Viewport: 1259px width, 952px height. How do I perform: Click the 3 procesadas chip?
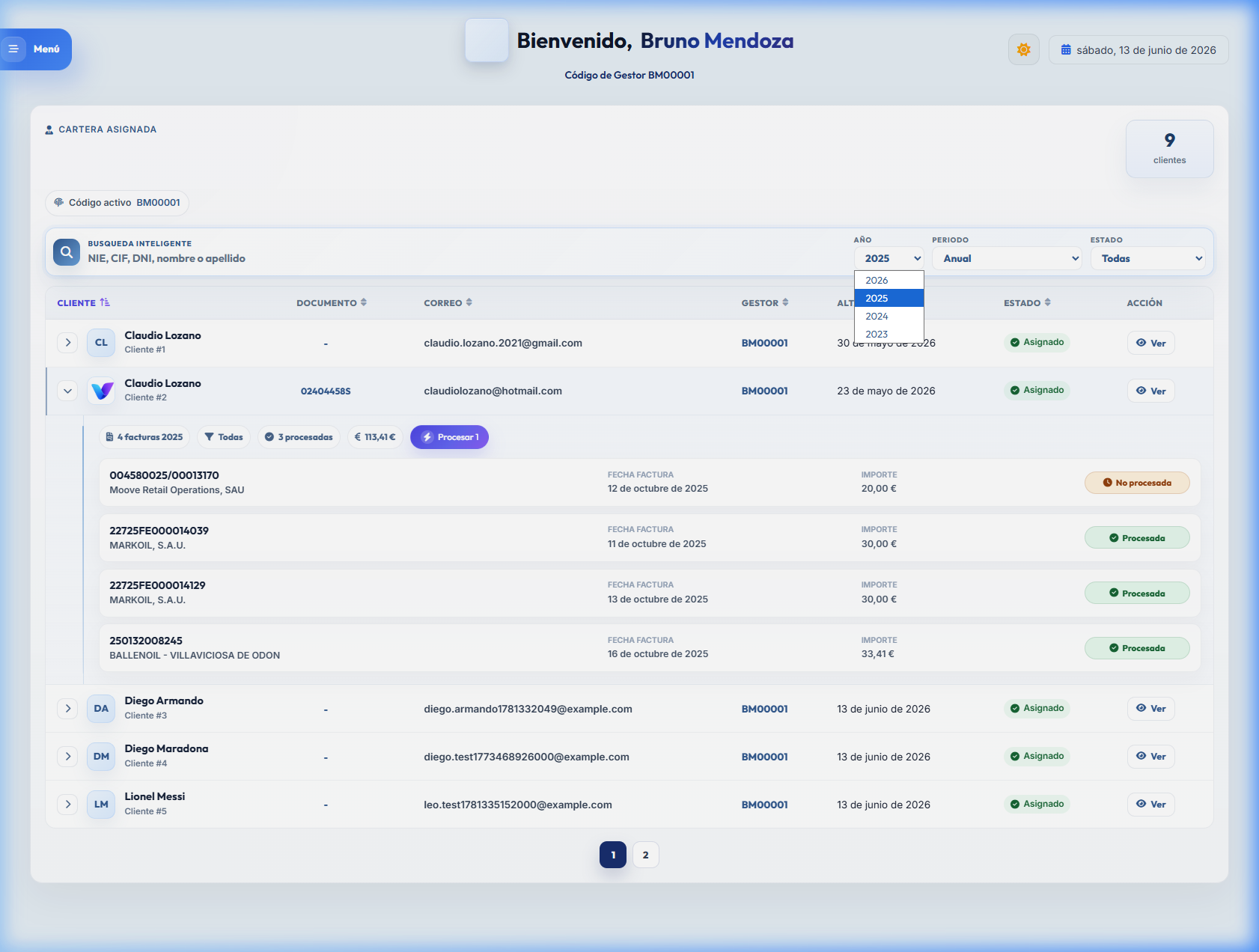pyautogui.click(x=299, y=437)
